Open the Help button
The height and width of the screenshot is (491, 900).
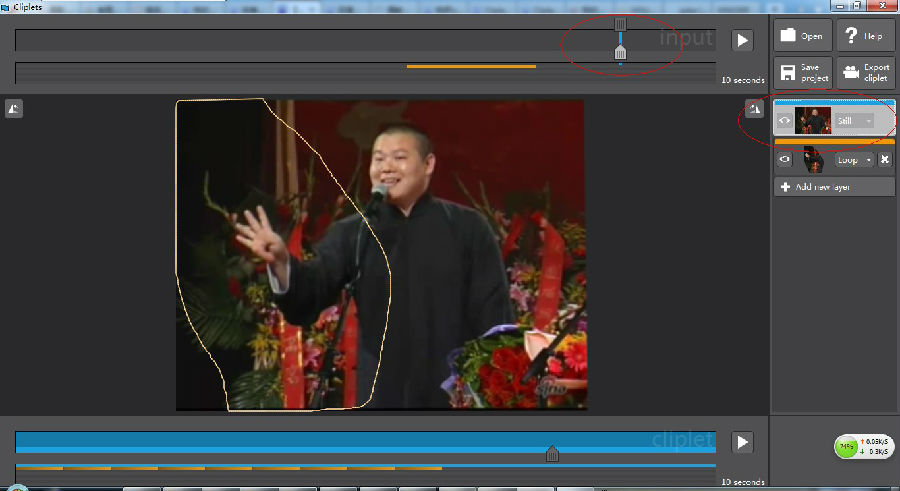[x=865, y=36]
